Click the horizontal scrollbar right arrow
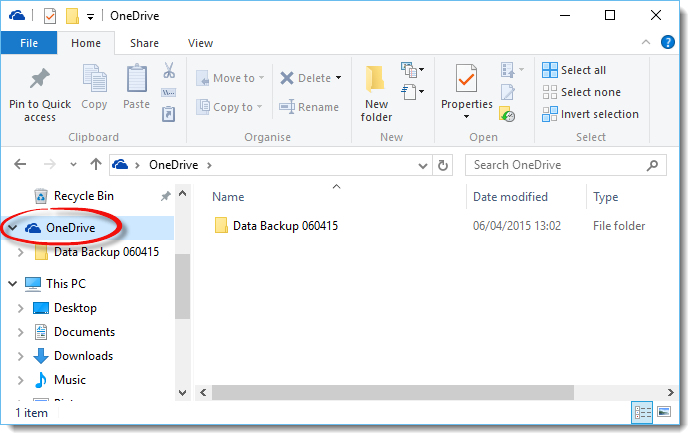695x440 pixels. (x=671, y=392)
